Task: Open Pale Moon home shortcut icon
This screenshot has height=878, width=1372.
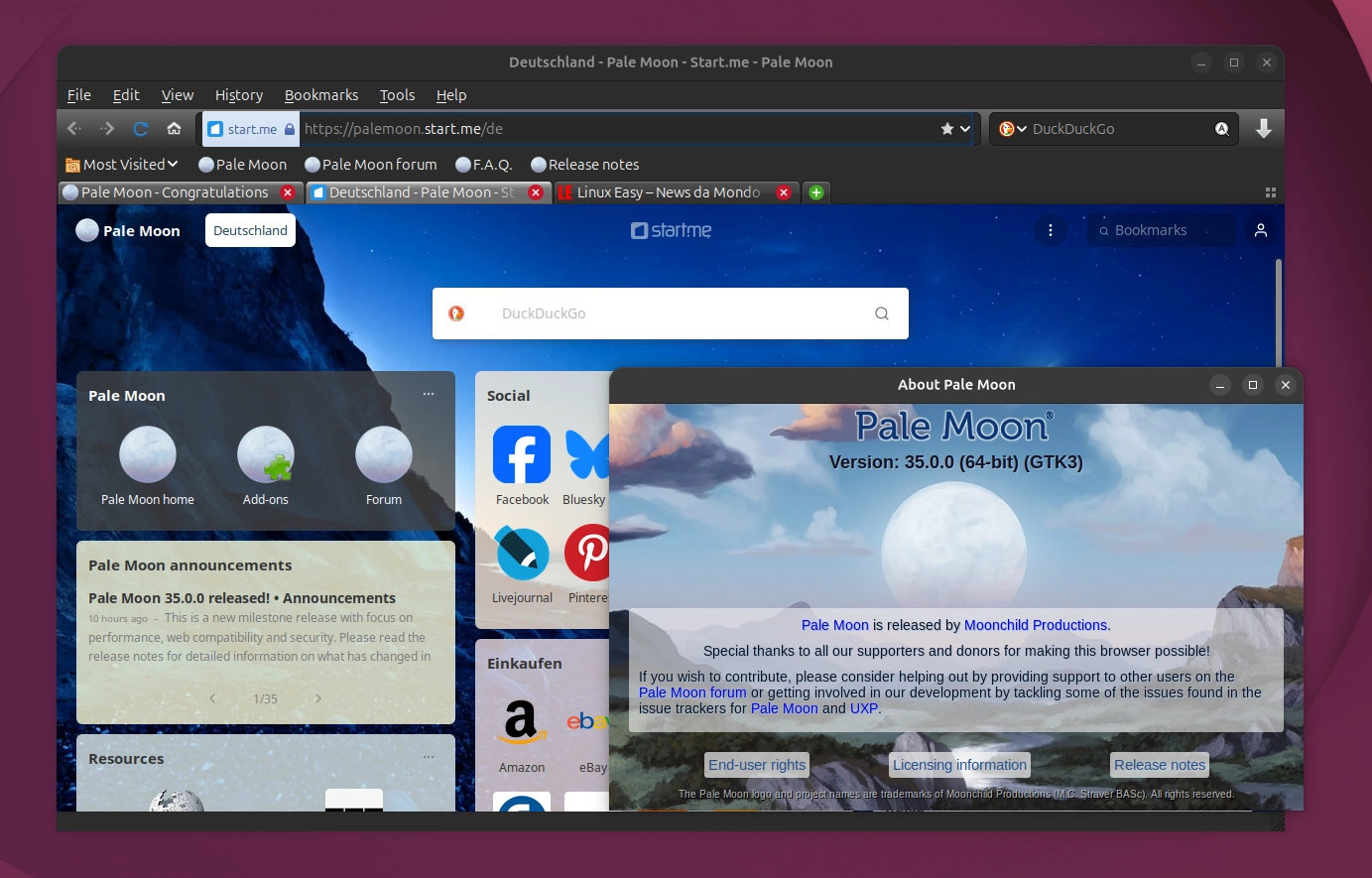Action: [x=148, y=454]
